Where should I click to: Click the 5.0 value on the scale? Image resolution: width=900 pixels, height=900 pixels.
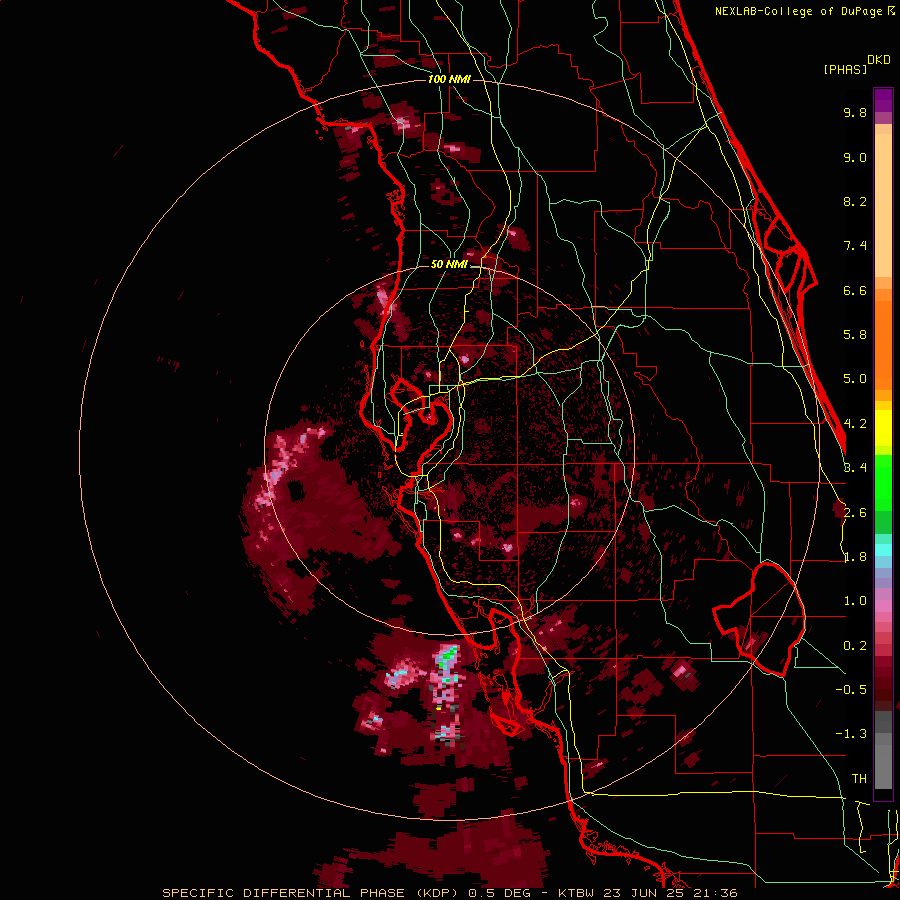tap(855, 379)
